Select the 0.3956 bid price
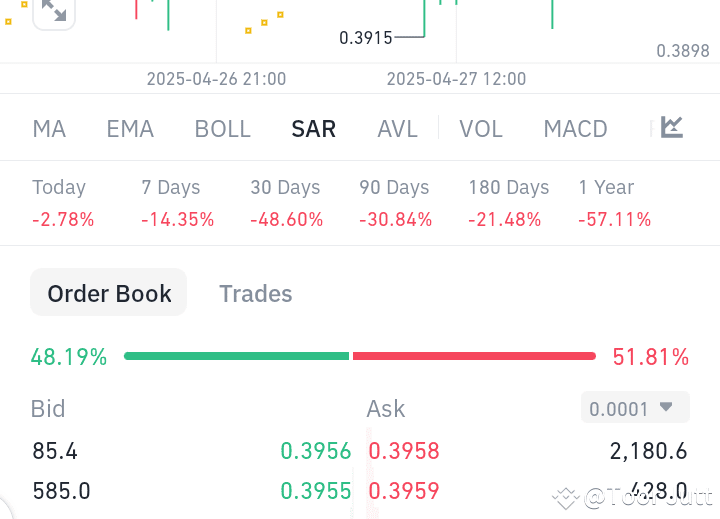The height and width of the screenshot is (519, 720). pyautogui.click(x=315, y=451)
